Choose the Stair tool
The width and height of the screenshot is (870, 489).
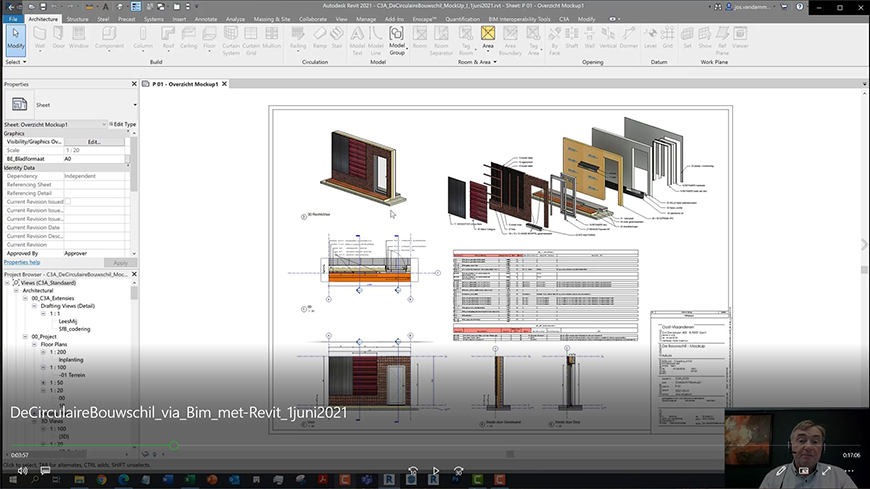[x=337, y=38]
